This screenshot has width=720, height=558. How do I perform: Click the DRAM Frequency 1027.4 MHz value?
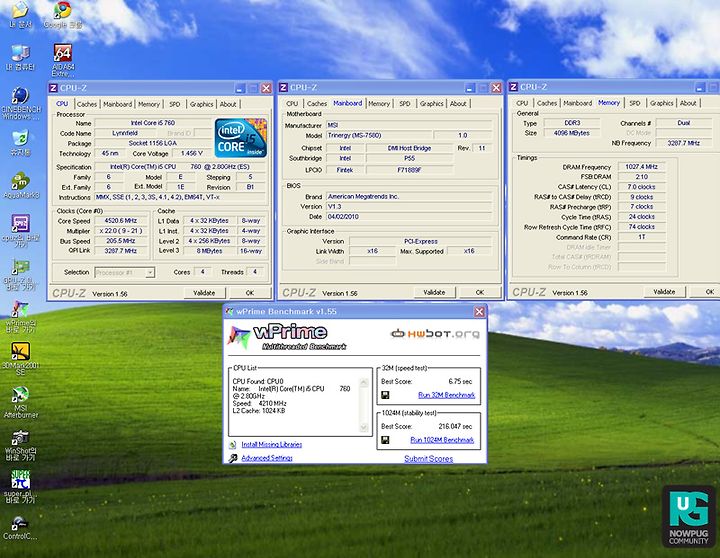[641, 167]
